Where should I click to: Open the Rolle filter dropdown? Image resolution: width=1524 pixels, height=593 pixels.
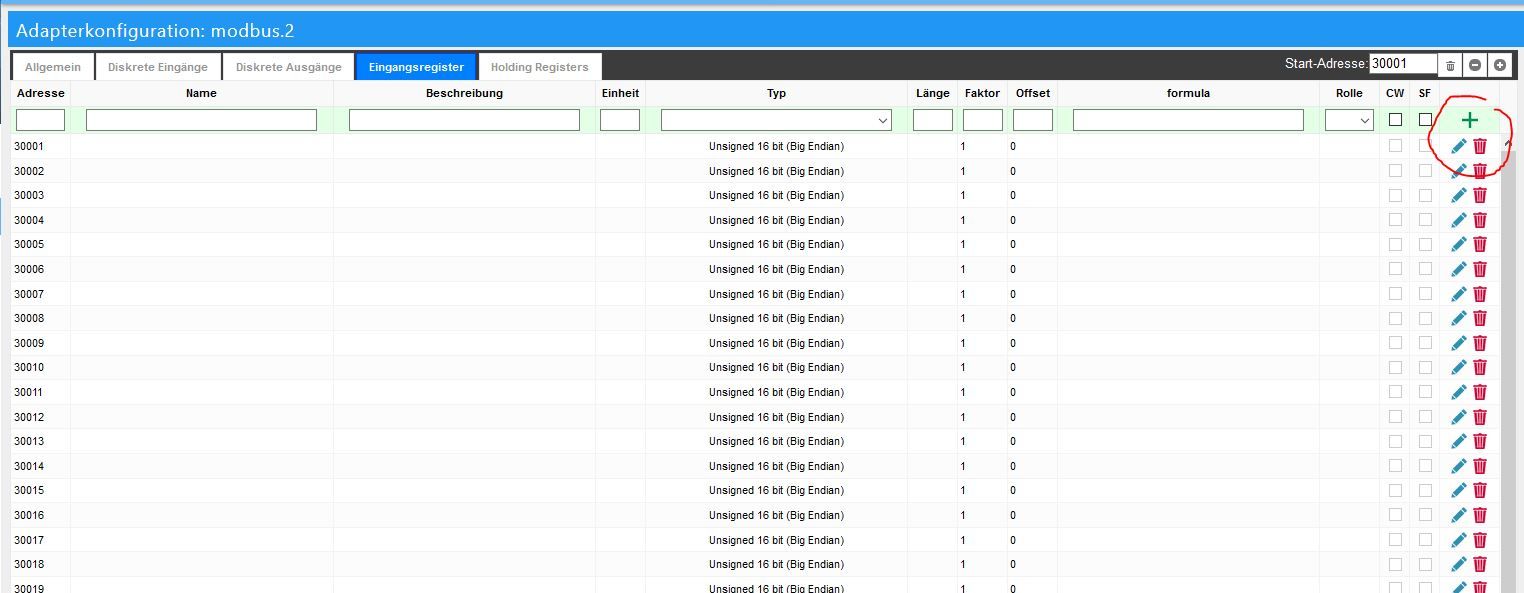1349,120
